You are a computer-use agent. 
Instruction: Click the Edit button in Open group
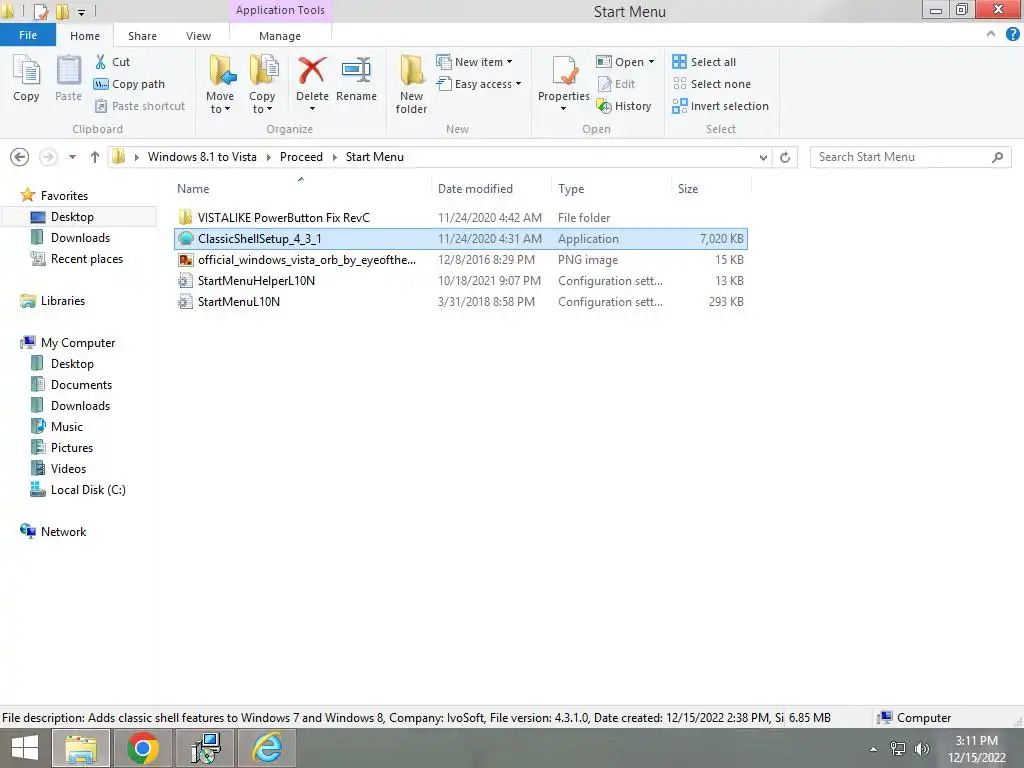[616, 84]
